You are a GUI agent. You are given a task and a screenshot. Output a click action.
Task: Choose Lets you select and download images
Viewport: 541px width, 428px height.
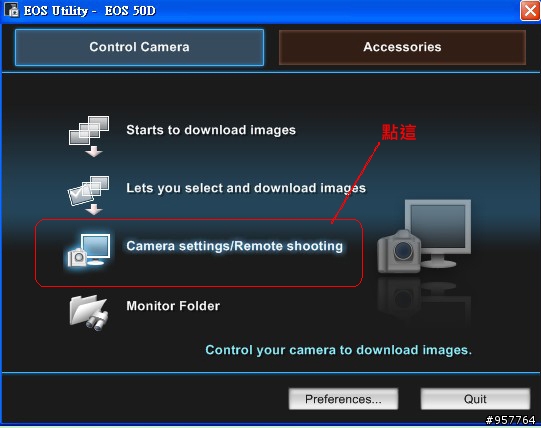tap(246, 188)
